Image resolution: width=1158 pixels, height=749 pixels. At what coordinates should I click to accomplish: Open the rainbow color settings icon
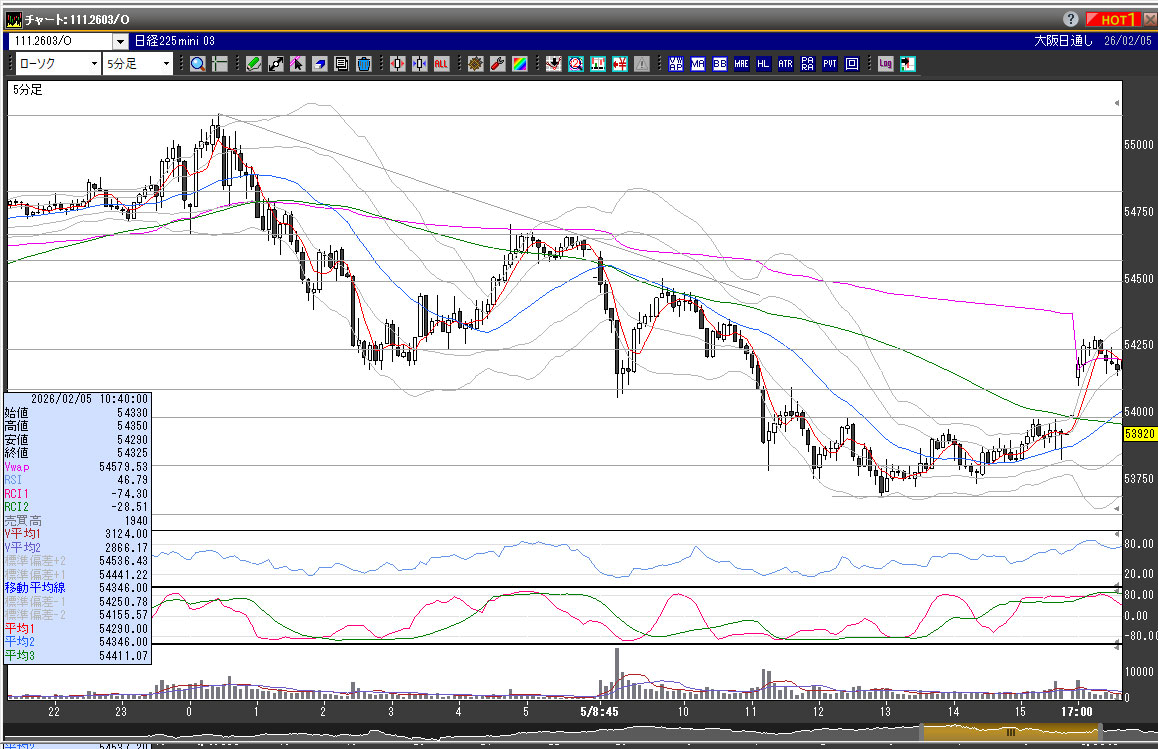click(519, 64)
